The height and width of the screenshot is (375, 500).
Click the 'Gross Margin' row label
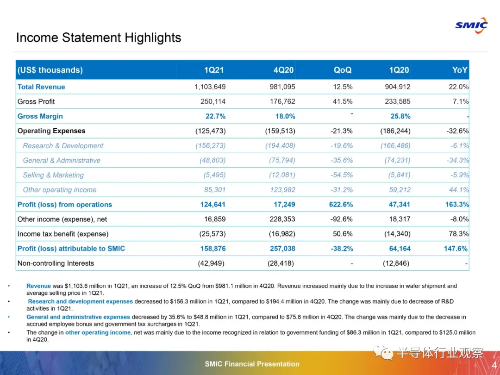pyautogui.click(x=40, y=116)
